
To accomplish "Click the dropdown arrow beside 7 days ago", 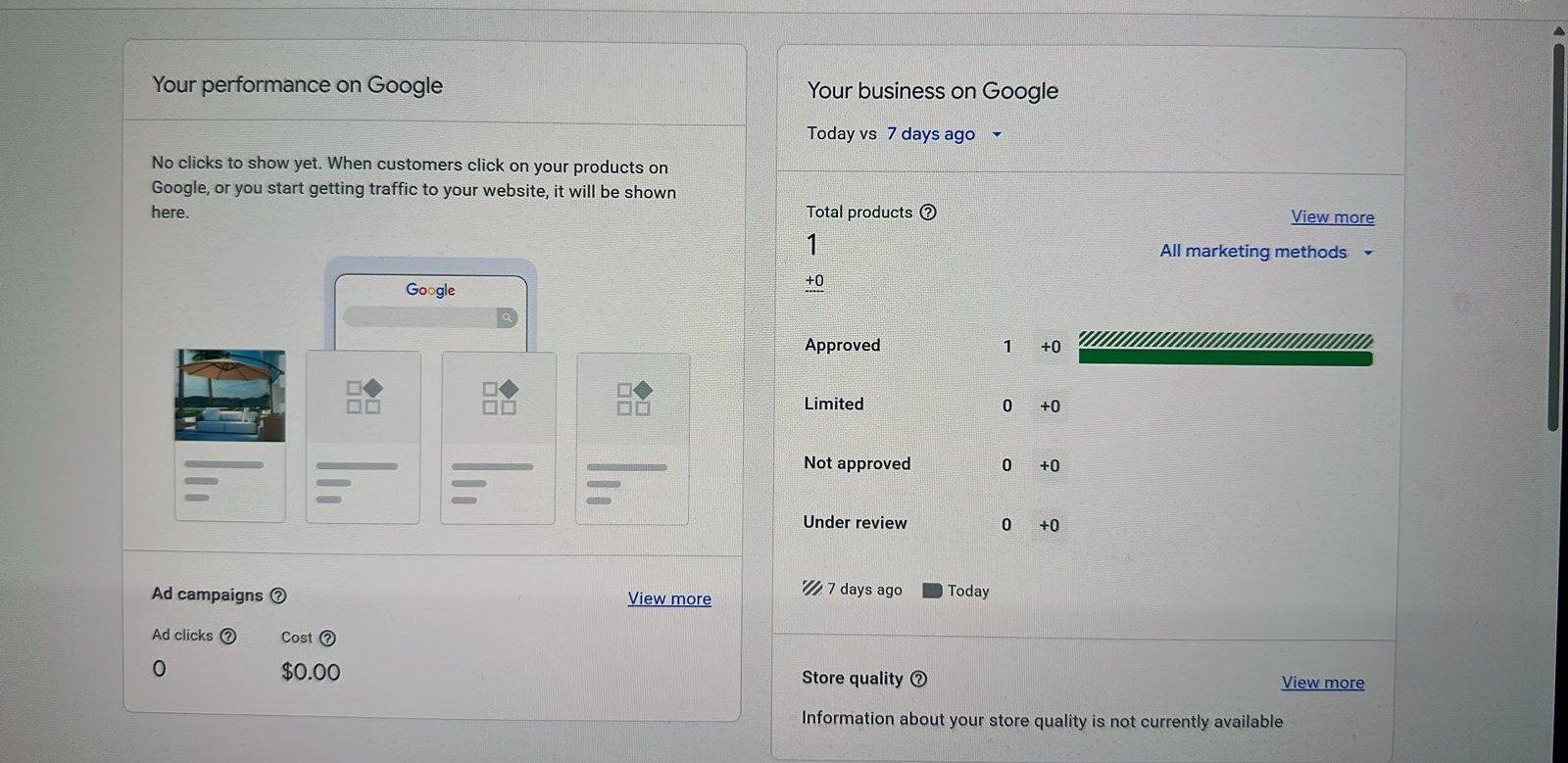I will point(997,134).
